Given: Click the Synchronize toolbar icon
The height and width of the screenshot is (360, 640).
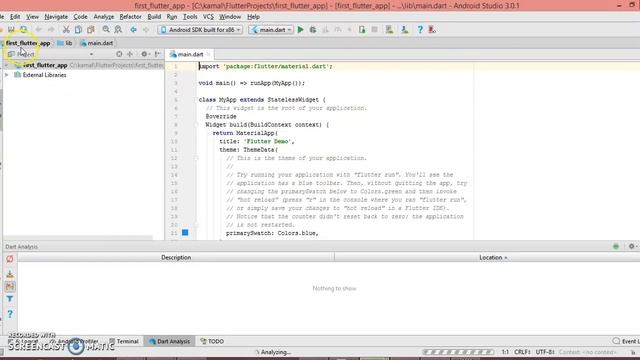Looking at the screenshot, I should click(x=24, y=29).
